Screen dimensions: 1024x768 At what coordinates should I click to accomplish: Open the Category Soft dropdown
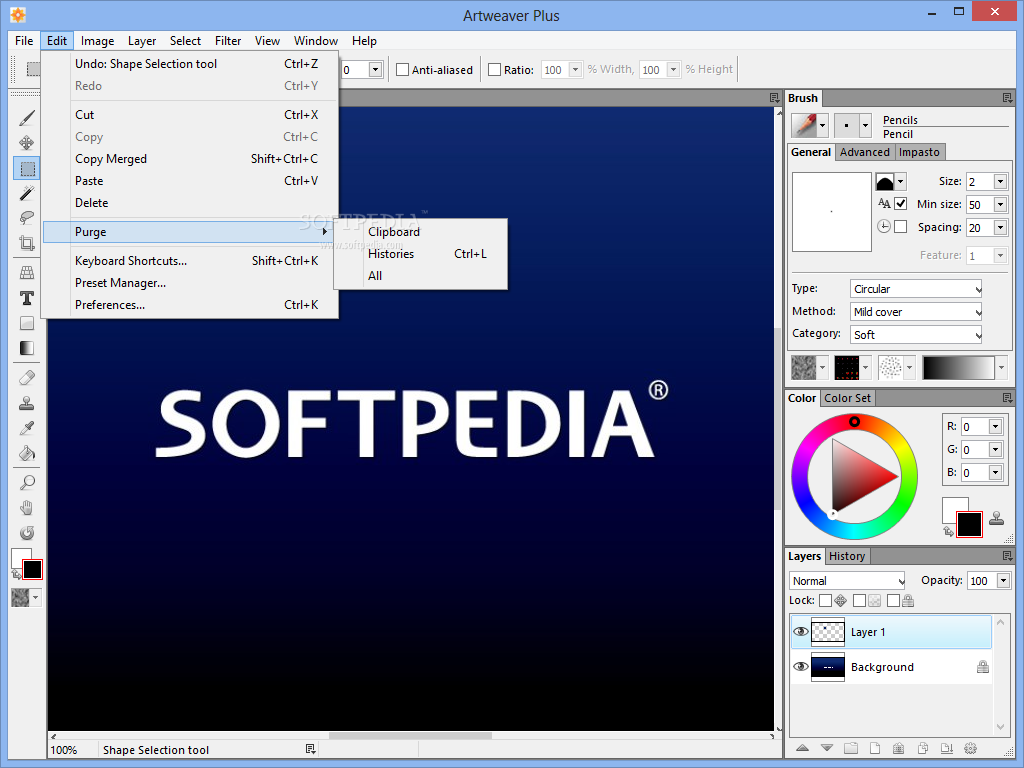point(916,334)
